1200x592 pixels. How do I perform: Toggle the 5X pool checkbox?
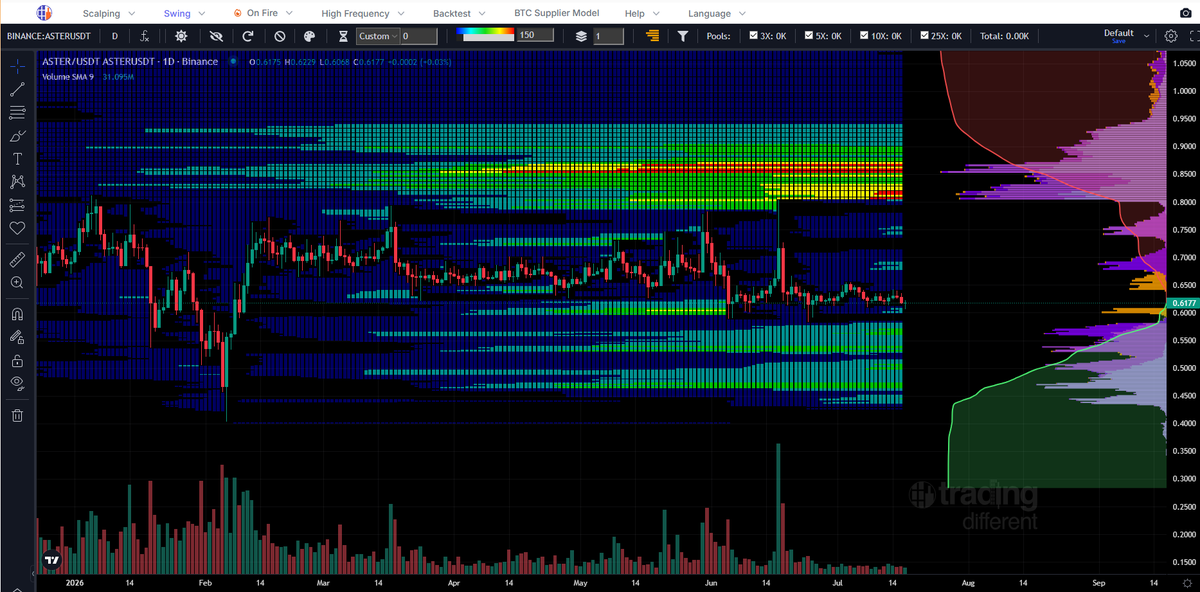[809, 36]
